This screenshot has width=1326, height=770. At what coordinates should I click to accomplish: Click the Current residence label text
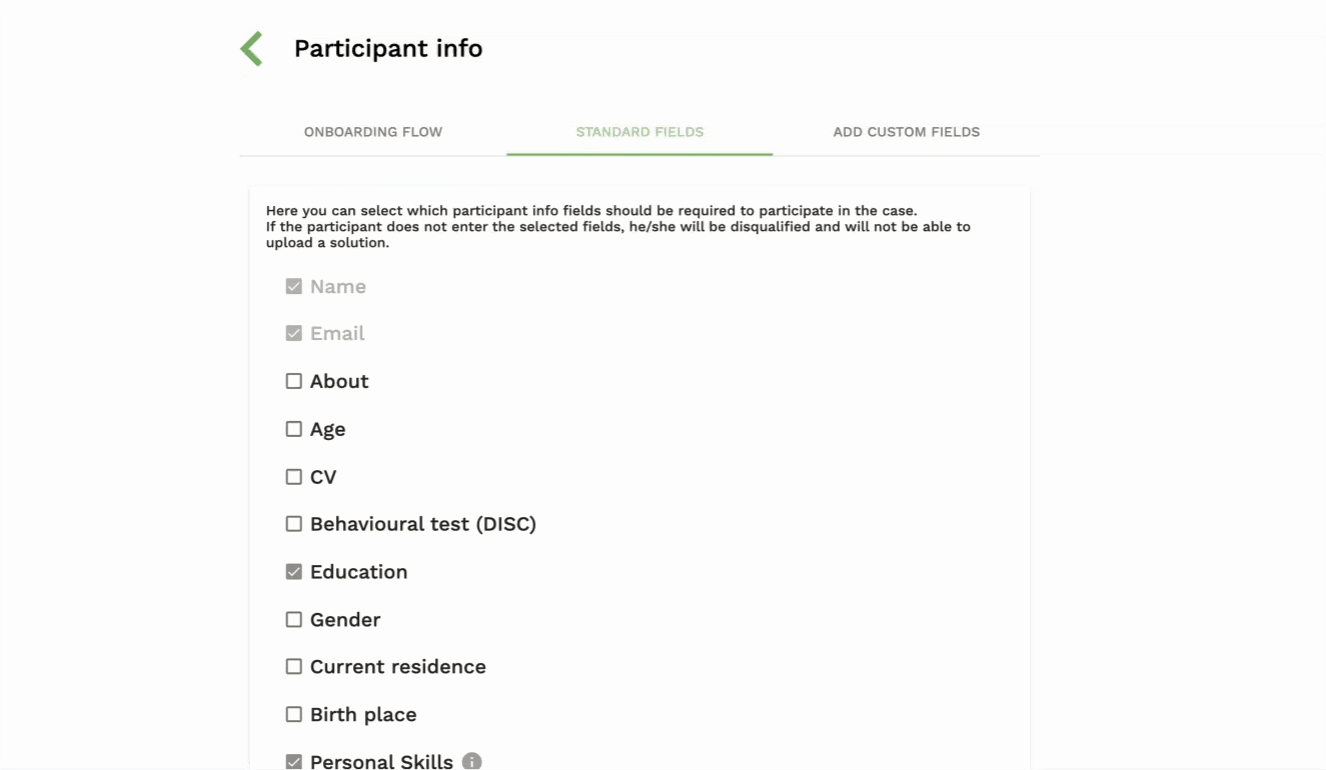pos(398,667)
